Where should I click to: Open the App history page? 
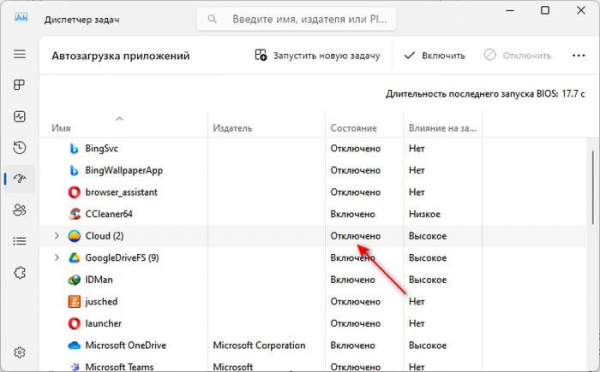20,147
